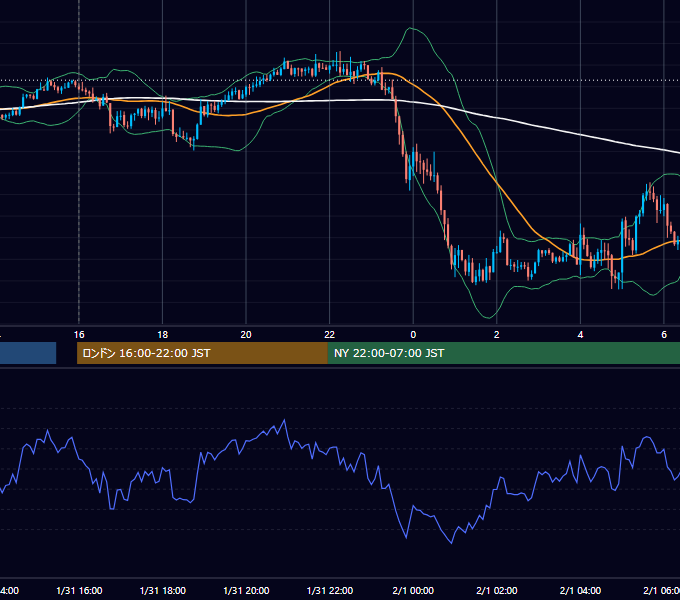Viewport: 680px width, 600px height.
Task: Click the 2/1 02:00 time label
Action: 497,590
